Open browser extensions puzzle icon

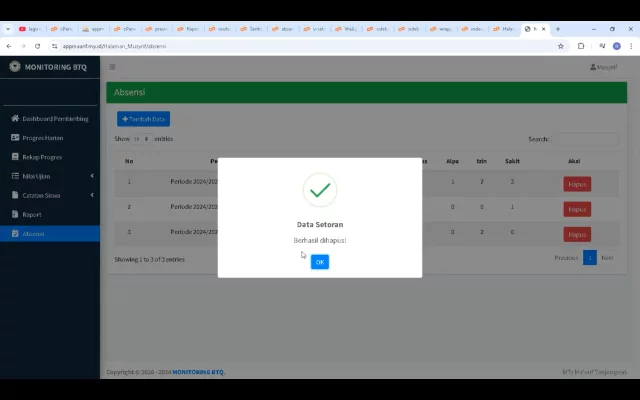tap(581, 46)
